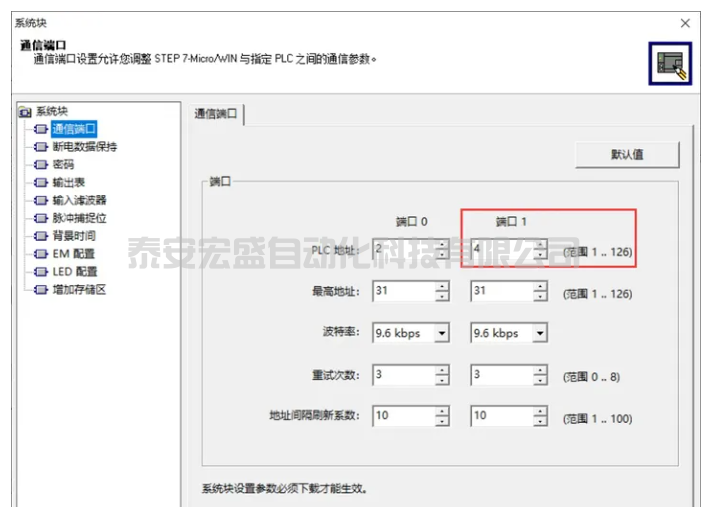Open 背景时间 configuration
This screenshot has height=507, width=704.
pyautogui.click(x=74, y=236)
